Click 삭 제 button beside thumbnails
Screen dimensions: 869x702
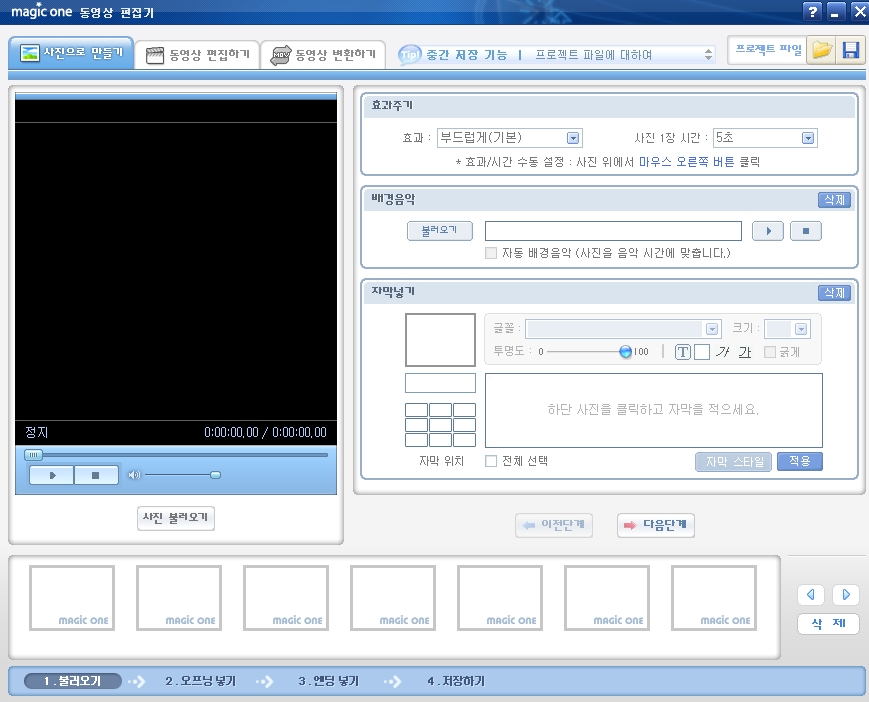pyautogui.click(x=828, y=623)
